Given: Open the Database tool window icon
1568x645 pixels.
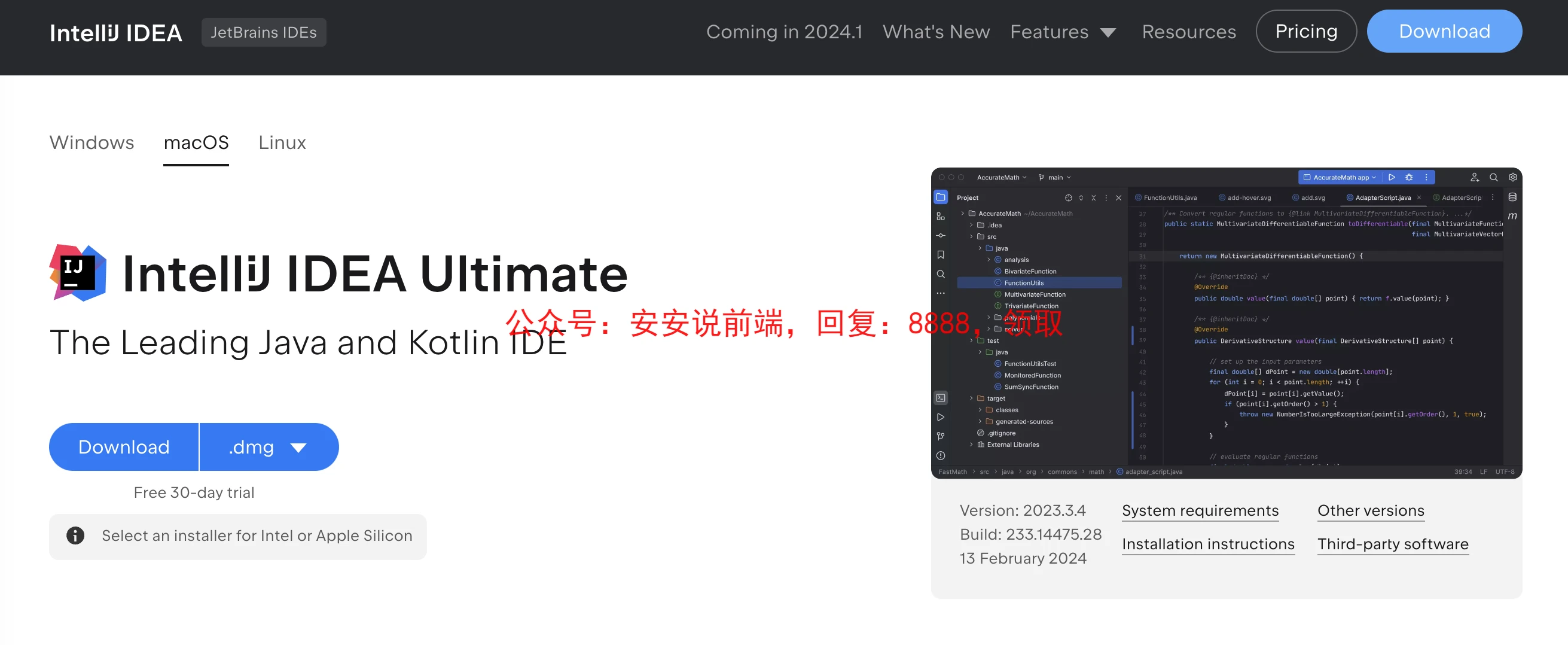Looking at the screenshot, I should coord(1512,197).
